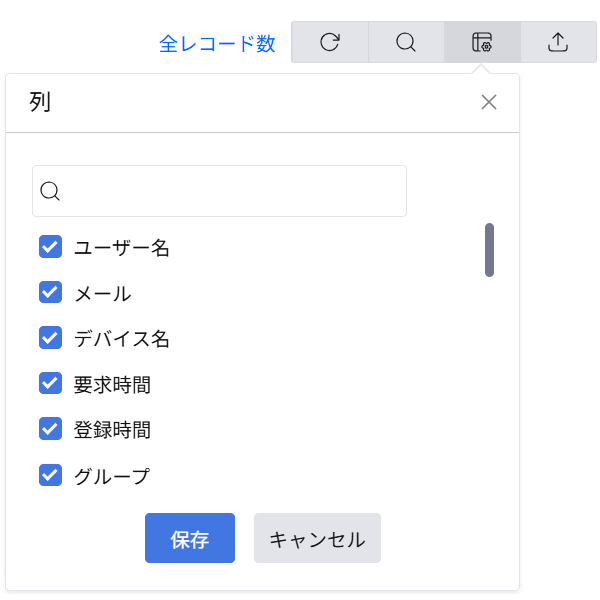
Task: Open the search icon in toolbar
Action: (406, 42)
